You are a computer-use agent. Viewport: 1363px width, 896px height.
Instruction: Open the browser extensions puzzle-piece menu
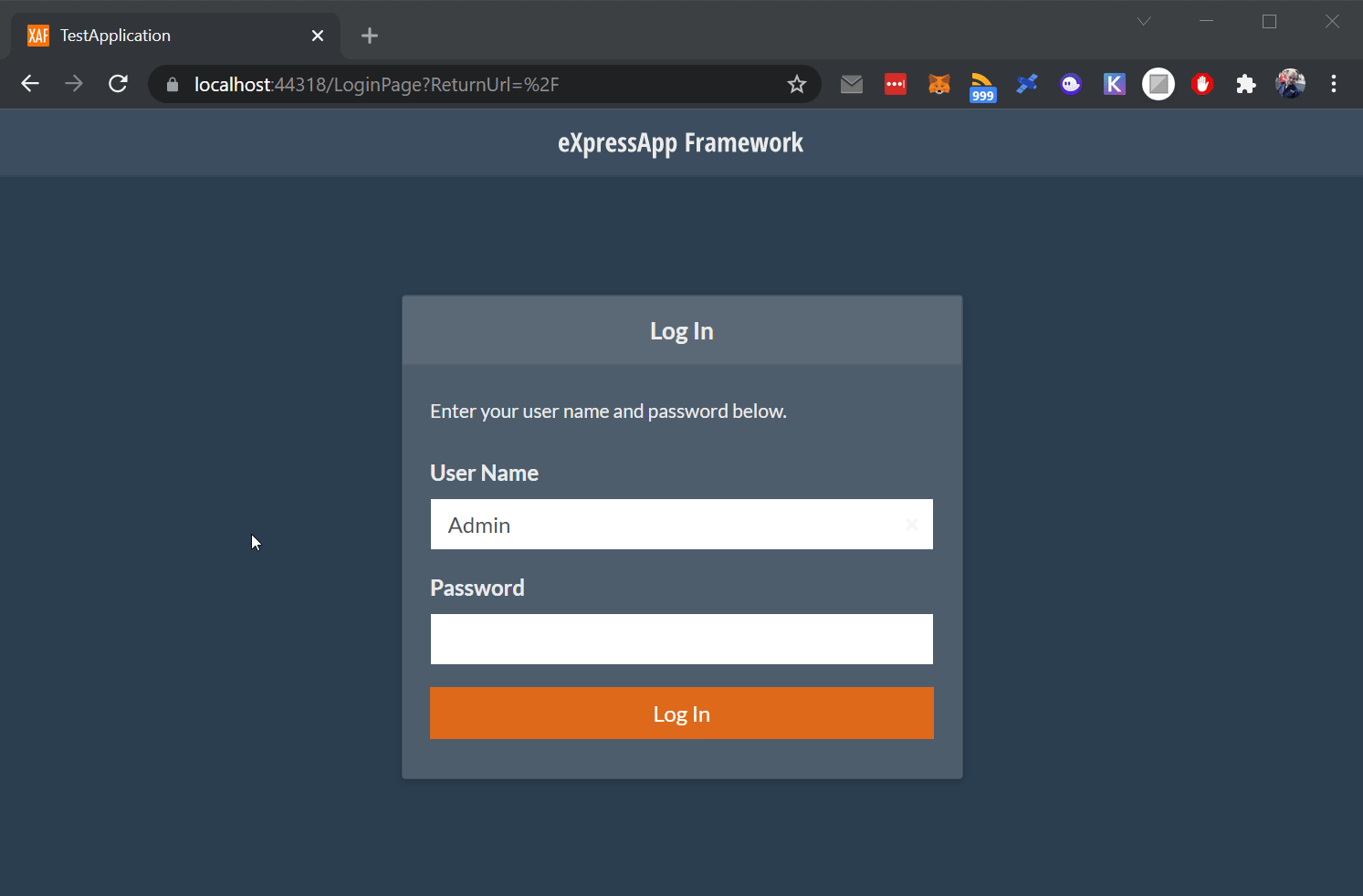point(1246,84)
